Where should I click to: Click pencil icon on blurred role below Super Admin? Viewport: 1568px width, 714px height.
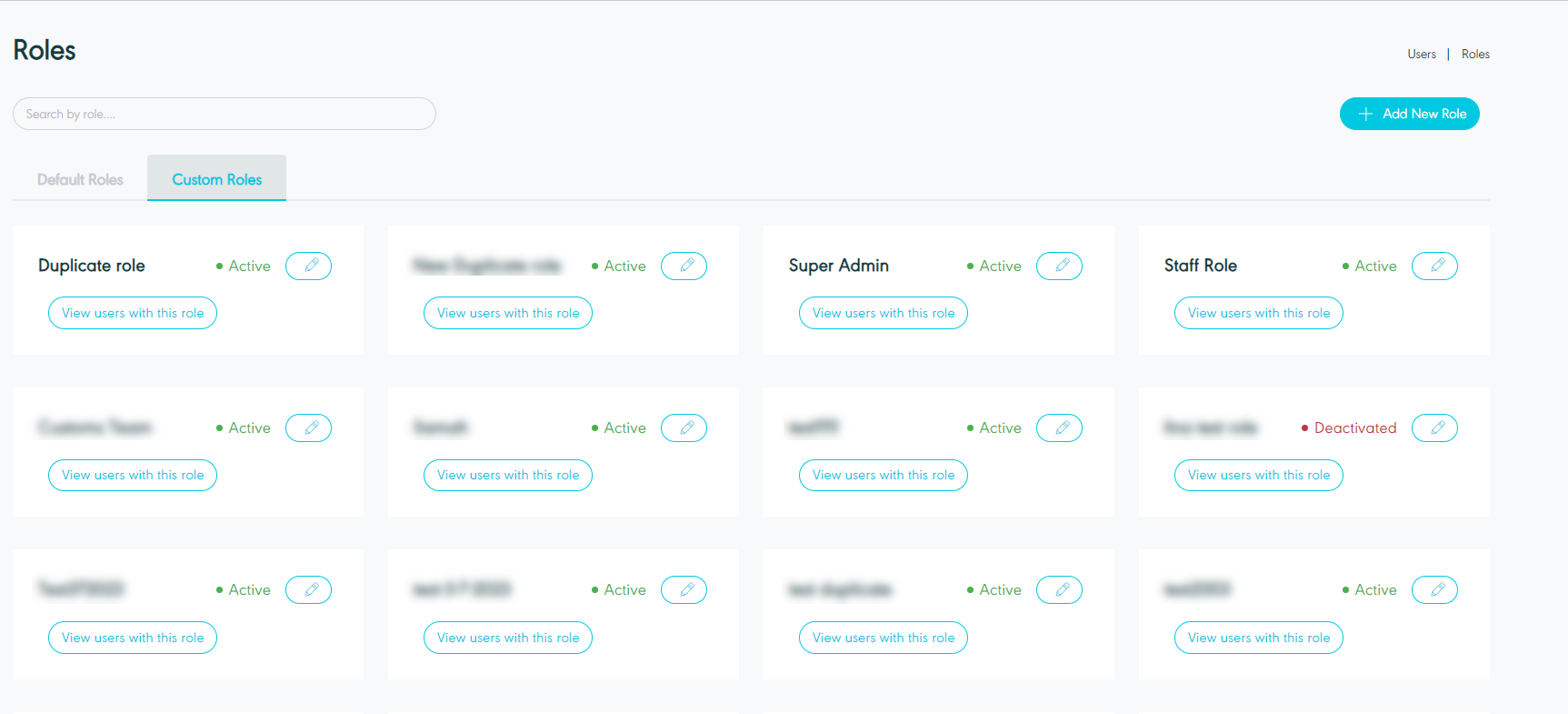click(x=1059, y=427)
